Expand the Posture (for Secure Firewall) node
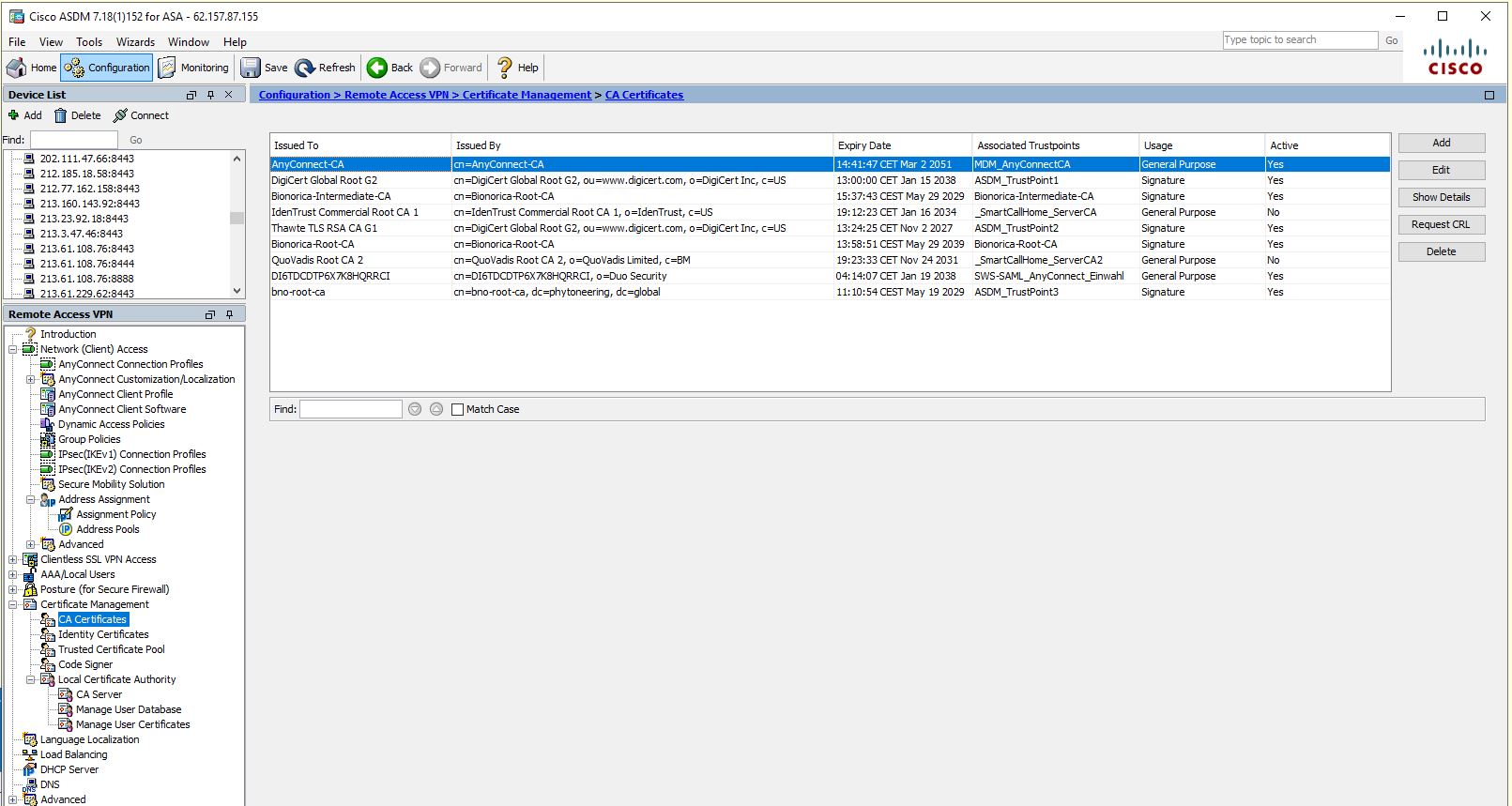 pyautogui.click(x=13, y=589)
